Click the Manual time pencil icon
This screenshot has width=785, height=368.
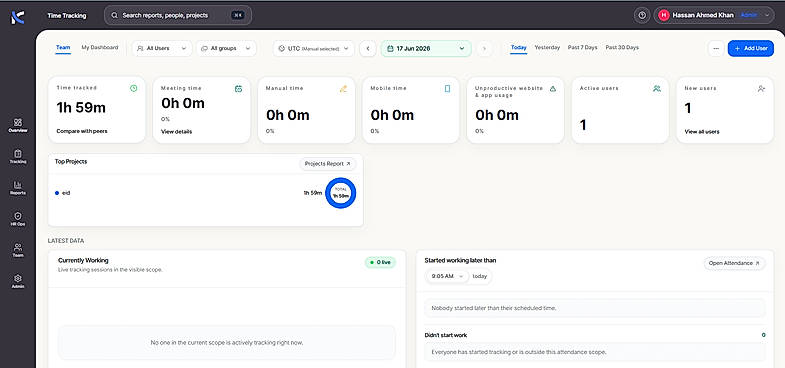click(x=343, y=89)
